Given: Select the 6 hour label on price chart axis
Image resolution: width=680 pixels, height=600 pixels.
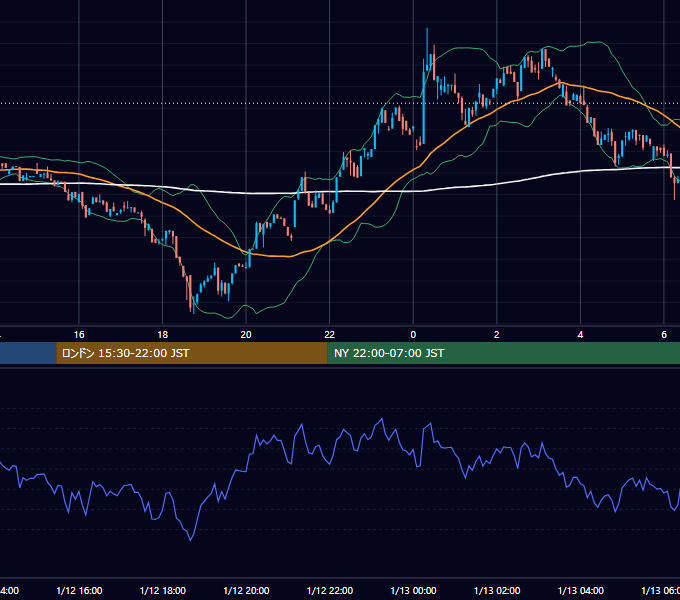Looking at the screenshot, I should pos(664,335).
